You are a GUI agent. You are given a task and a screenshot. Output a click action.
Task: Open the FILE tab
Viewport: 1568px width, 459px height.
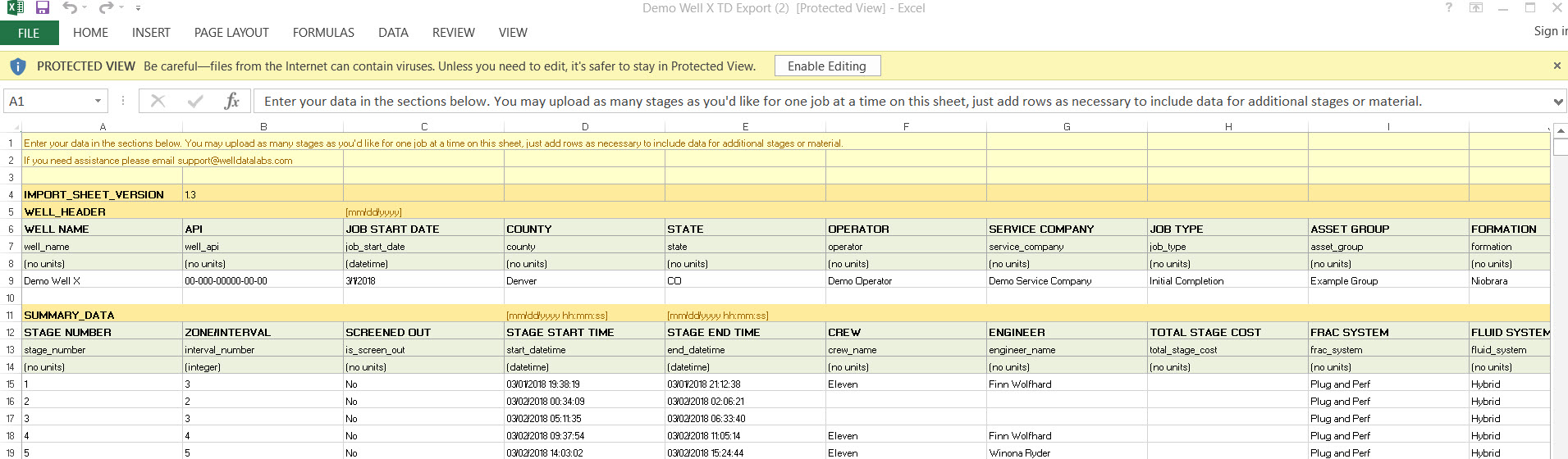point(29,33)
